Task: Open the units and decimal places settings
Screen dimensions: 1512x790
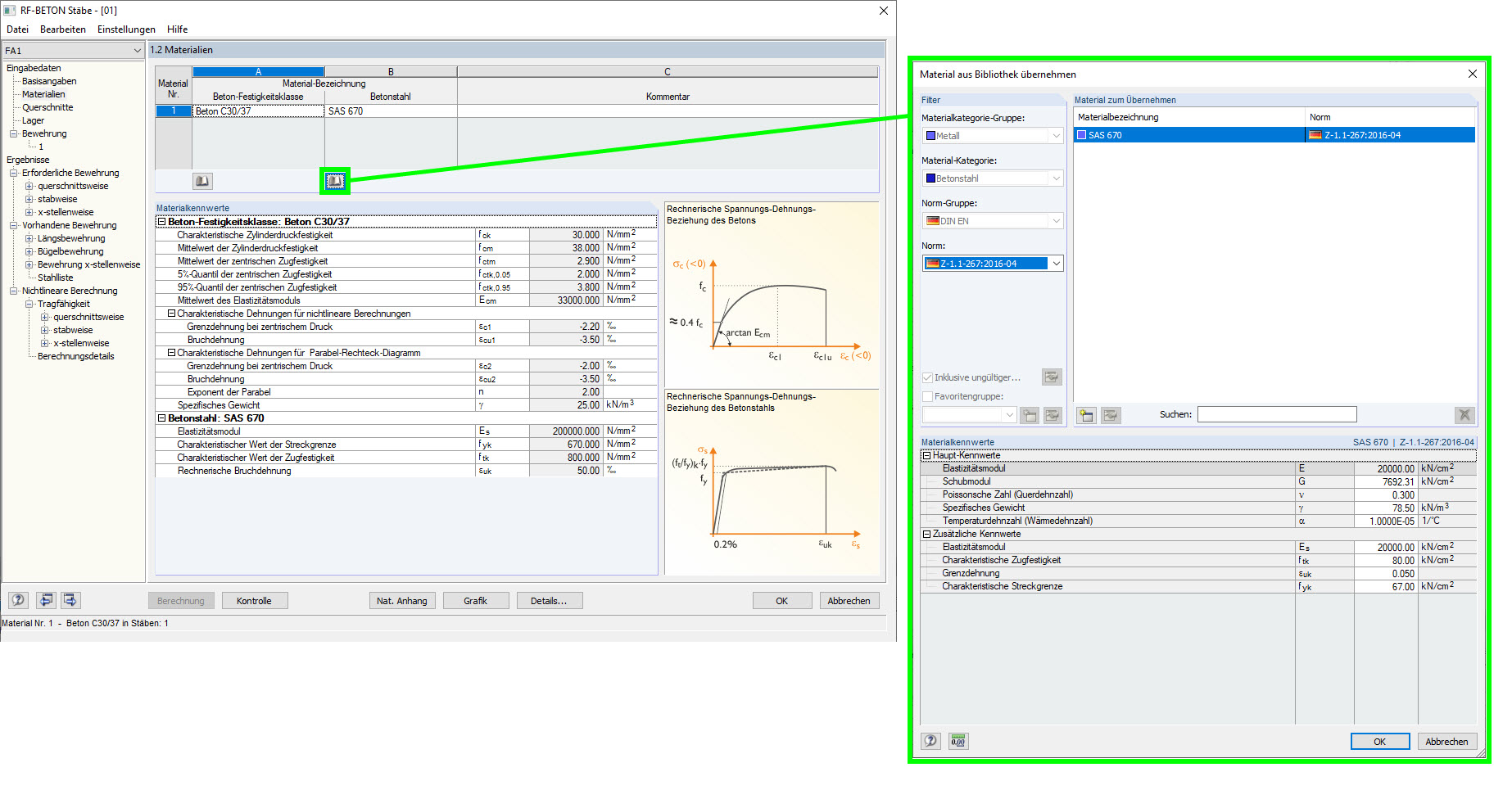Action: click(958, 741)
